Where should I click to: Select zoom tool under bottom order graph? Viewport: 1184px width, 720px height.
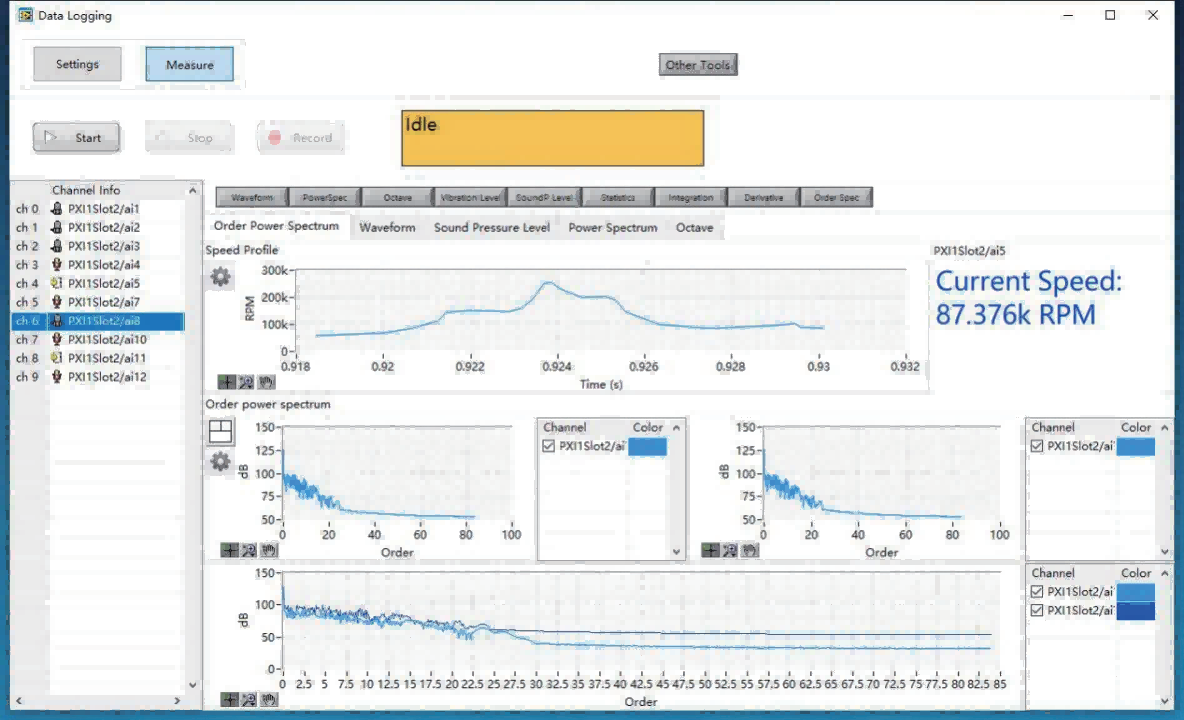(249, 700)
